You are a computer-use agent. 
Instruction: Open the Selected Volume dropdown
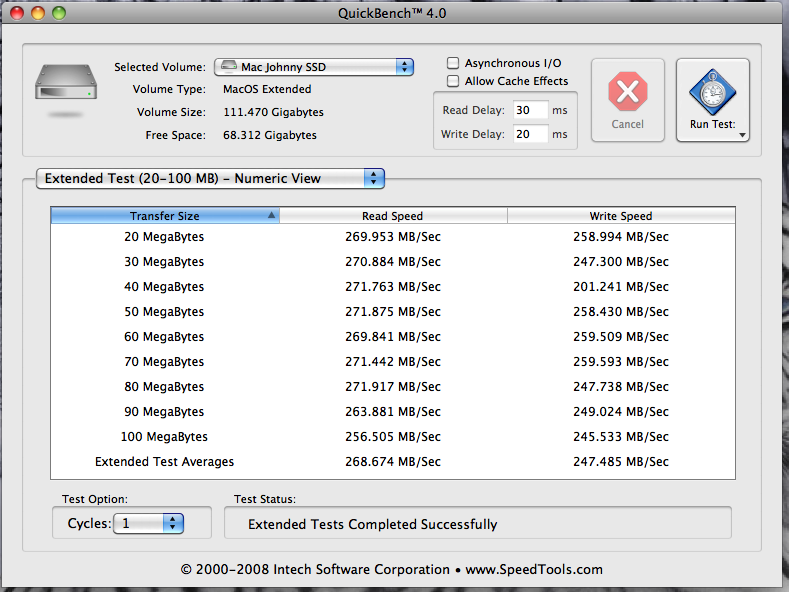314,67
